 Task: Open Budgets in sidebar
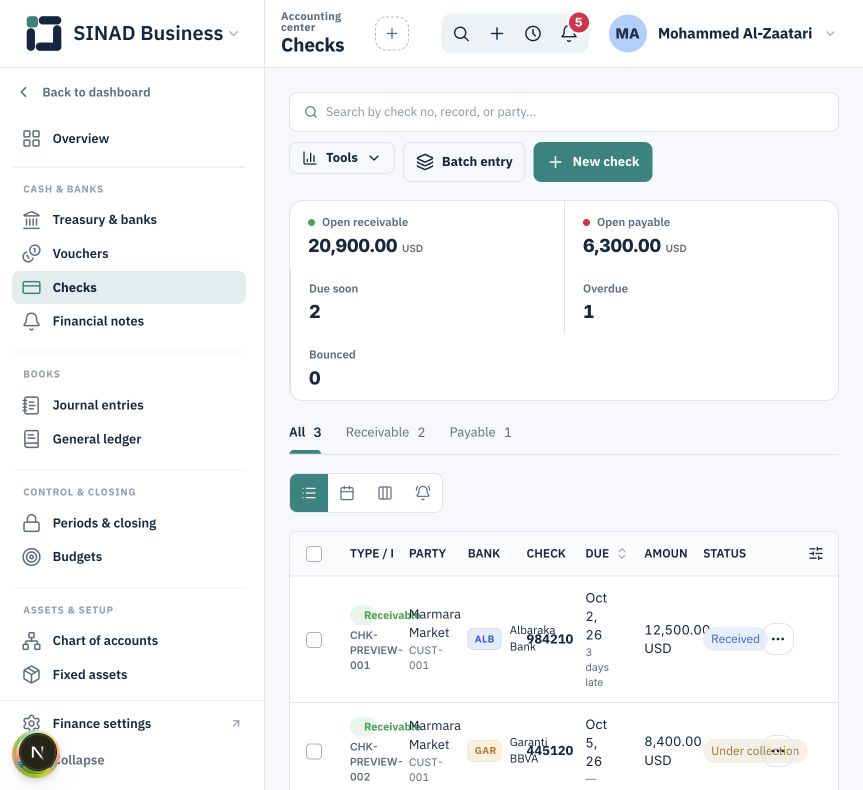pos(129,557)
